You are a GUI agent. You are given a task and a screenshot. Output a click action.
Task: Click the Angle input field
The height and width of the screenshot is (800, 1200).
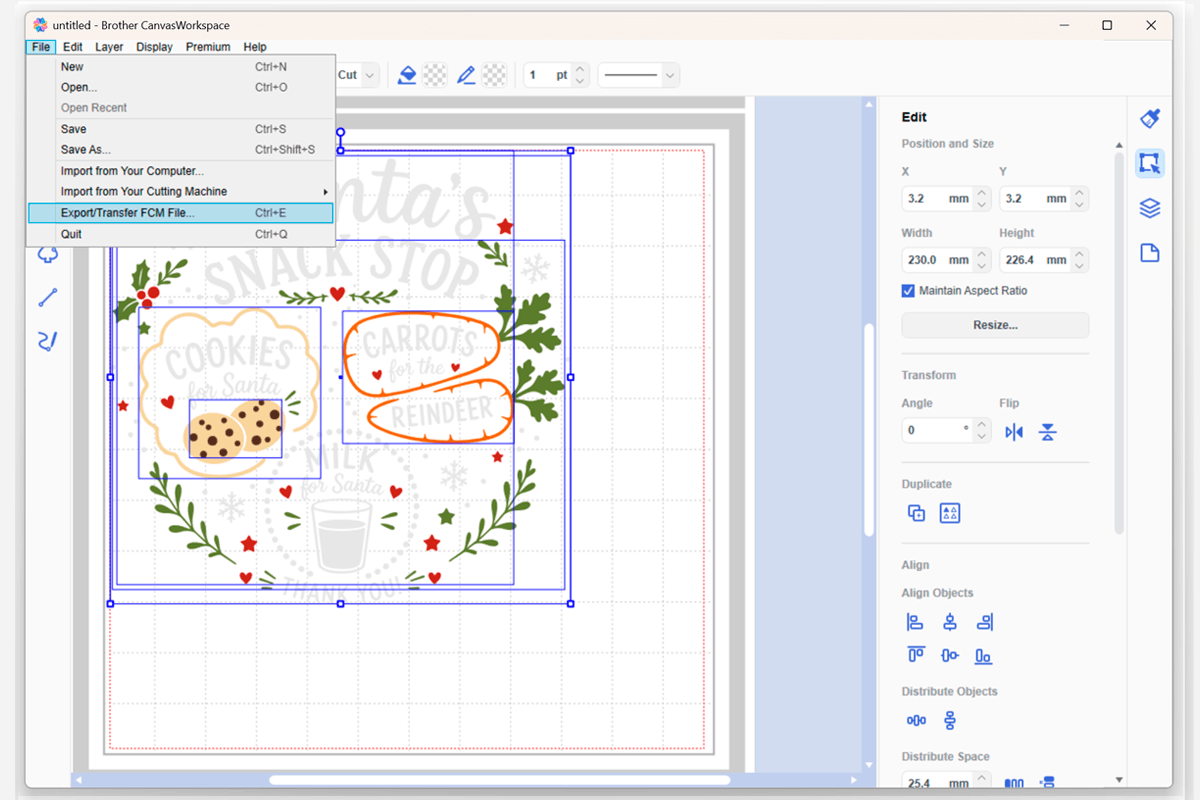[x=937, y=431]
